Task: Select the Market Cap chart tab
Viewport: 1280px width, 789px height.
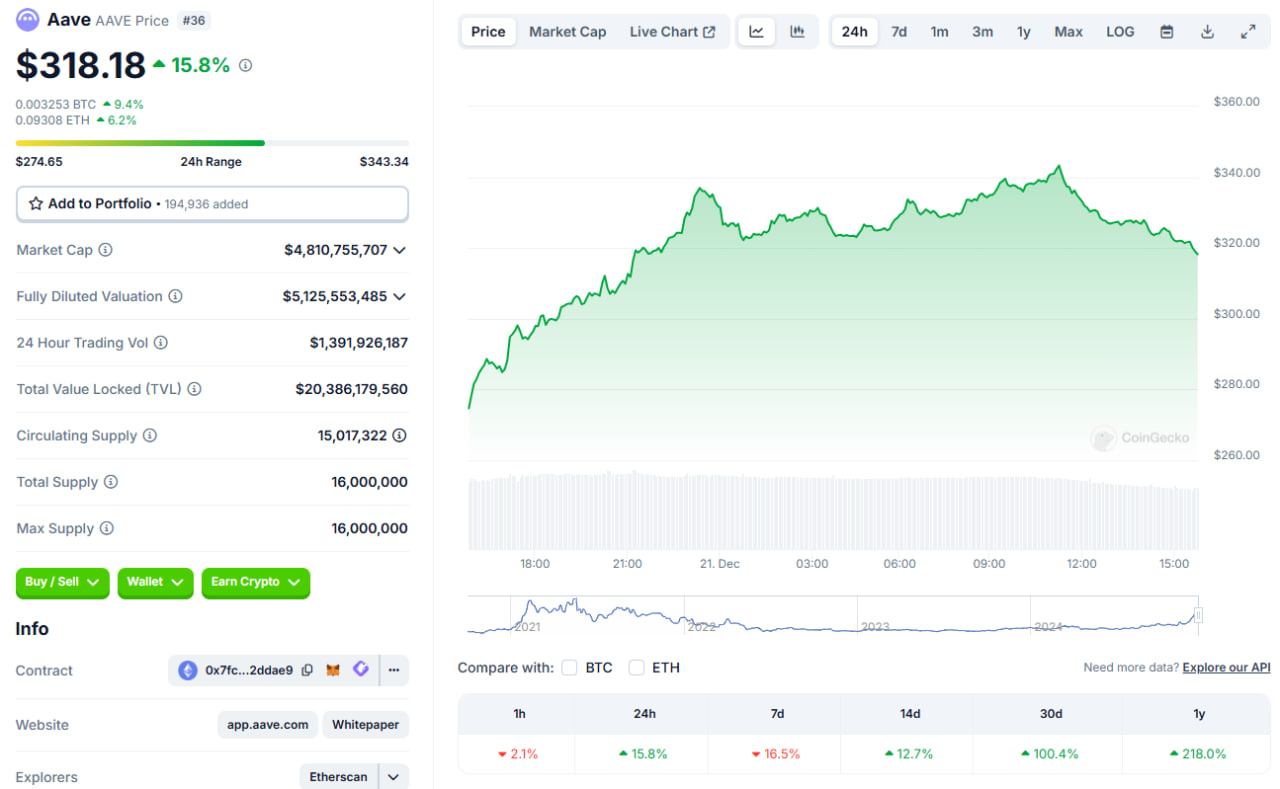Action: tap(567, 32)
